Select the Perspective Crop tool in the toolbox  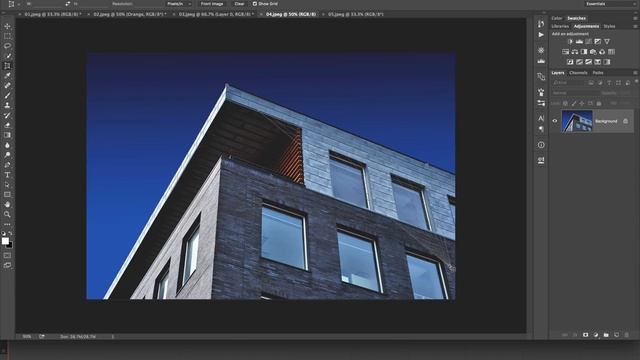[x=7, y=66]
